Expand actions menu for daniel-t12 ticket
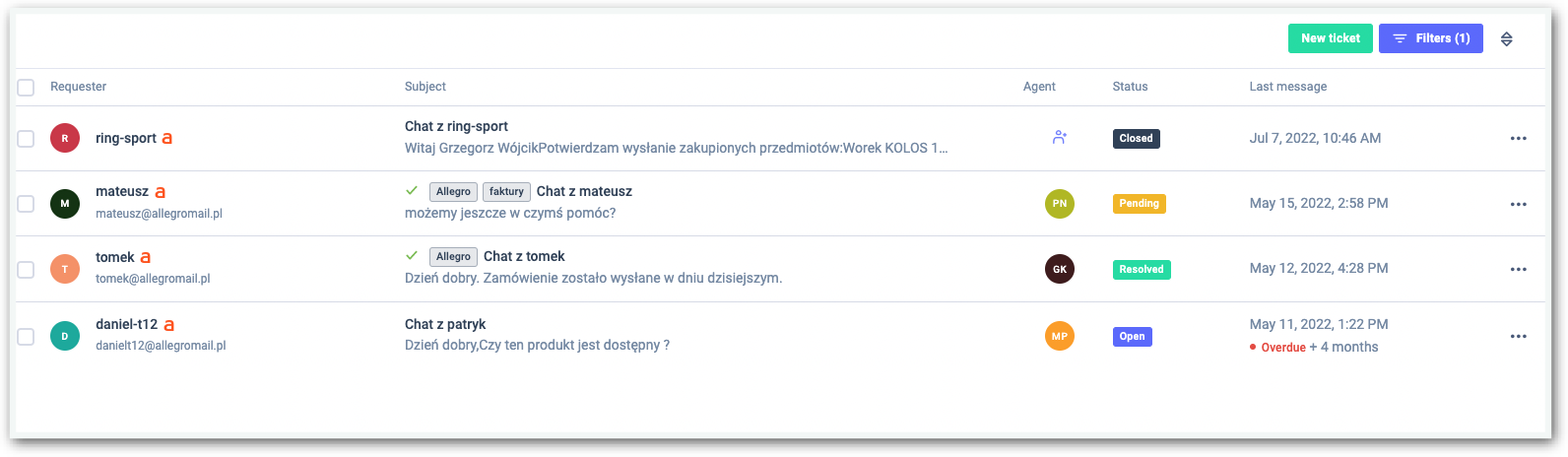The image size is (1568, 457). coord(1518,336)
